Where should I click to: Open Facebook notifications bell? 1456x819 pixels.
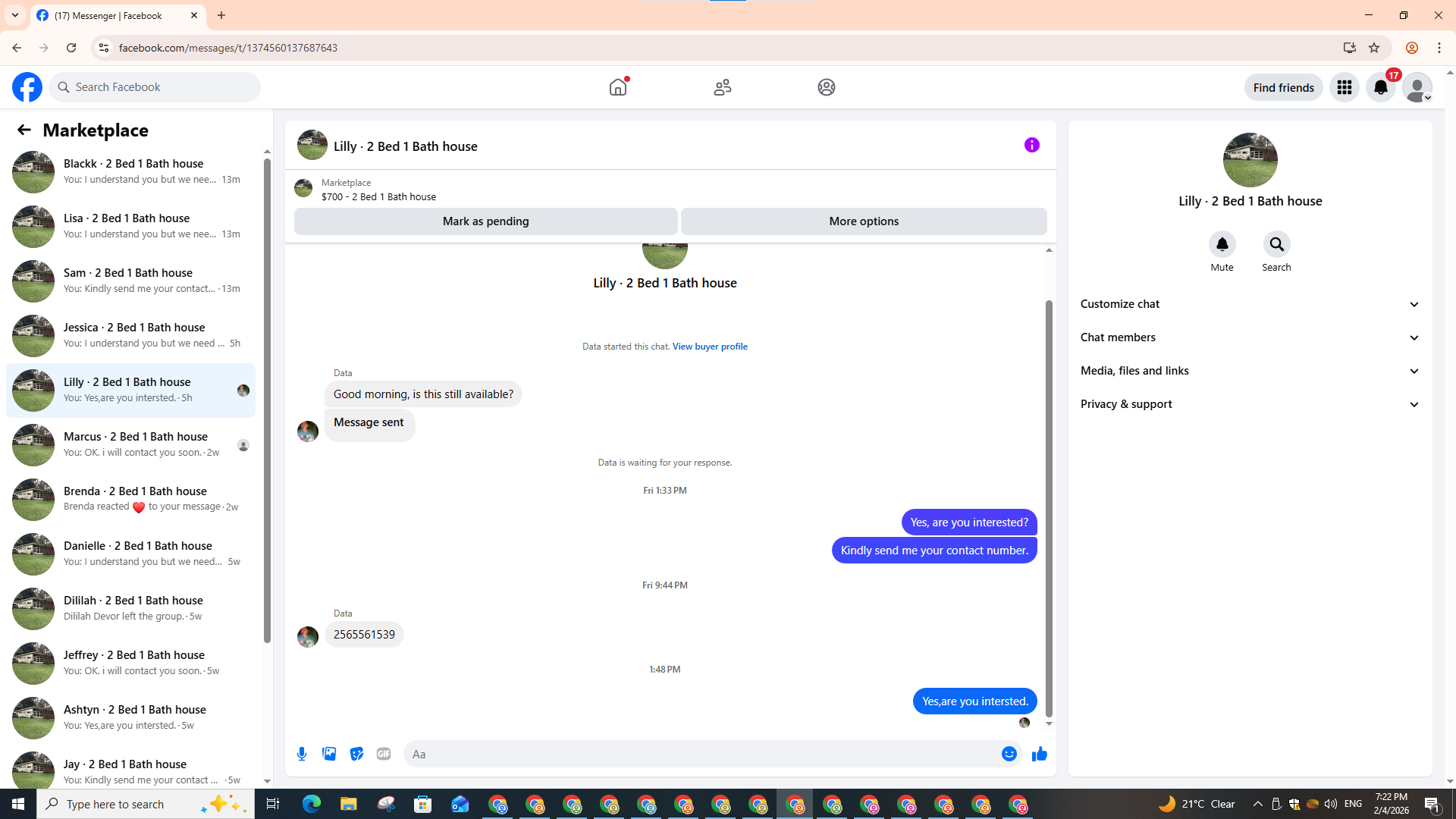pos(1380,87)
